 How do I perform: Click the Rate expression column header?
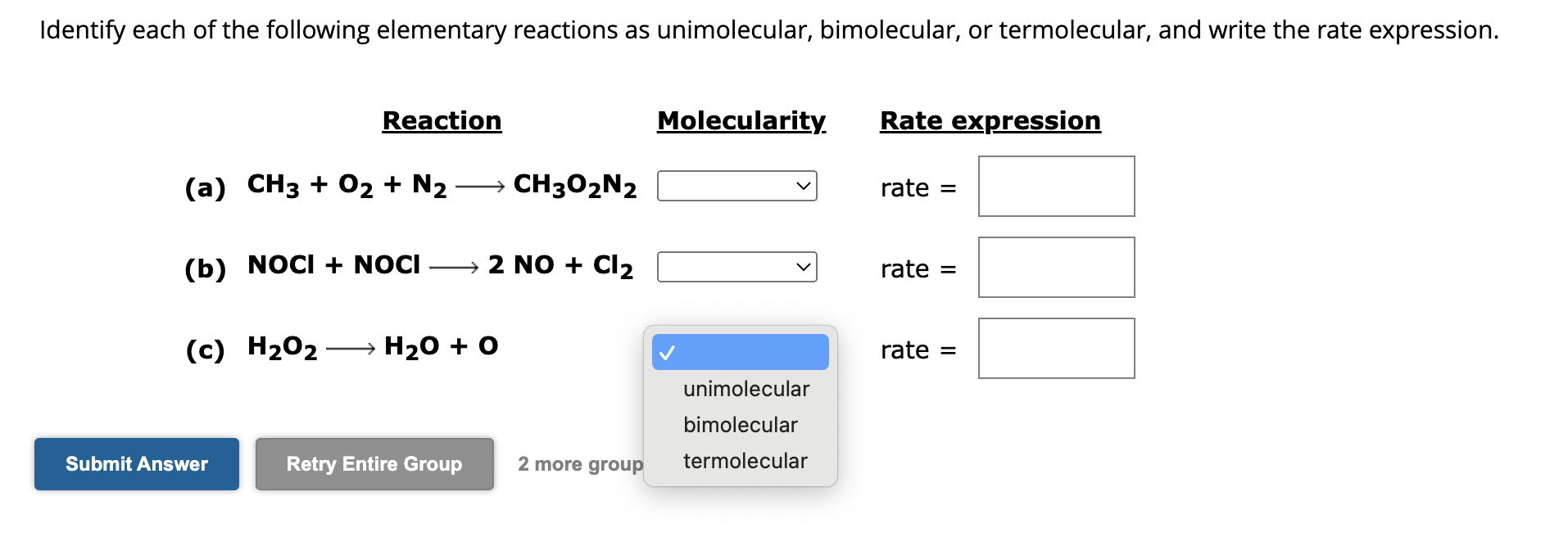click(990, 120)
